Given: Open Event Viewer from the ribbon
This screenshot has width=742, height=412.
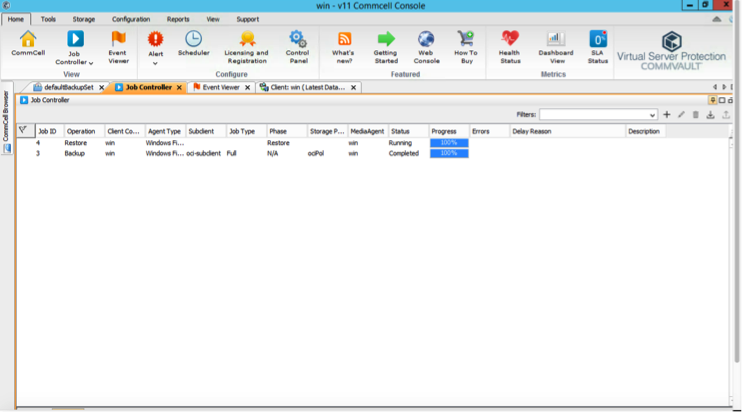Looking at the screenshot, I should coord(118,47).
